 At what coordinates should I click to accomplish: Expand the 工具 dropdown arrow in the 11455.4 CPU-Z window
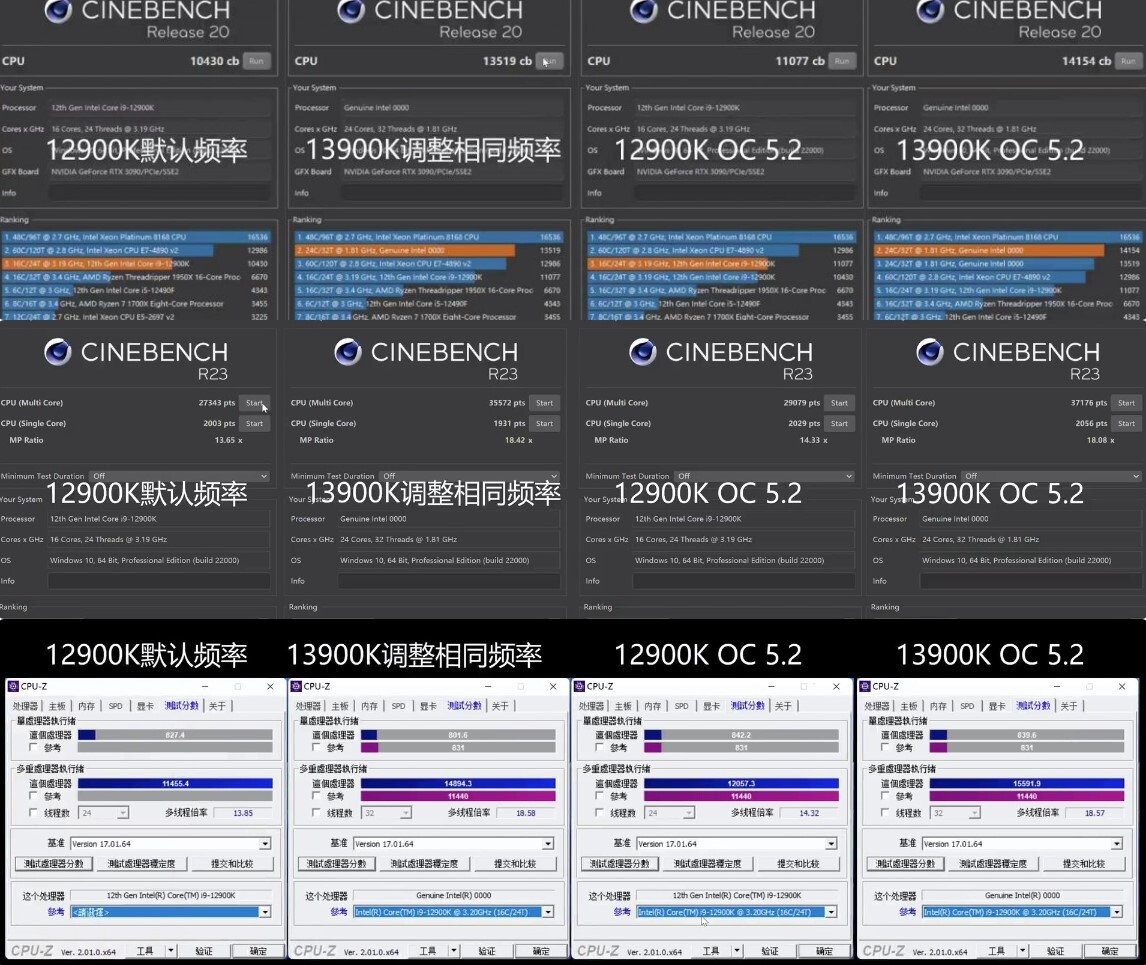click(x=171, y=950)
